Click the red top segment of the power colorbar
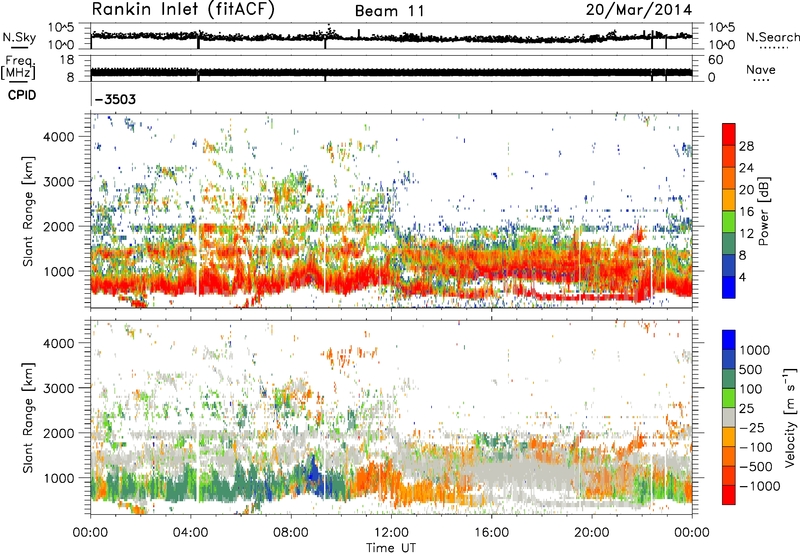The width and height of the screenshot is (800, 554). [729, 134]
